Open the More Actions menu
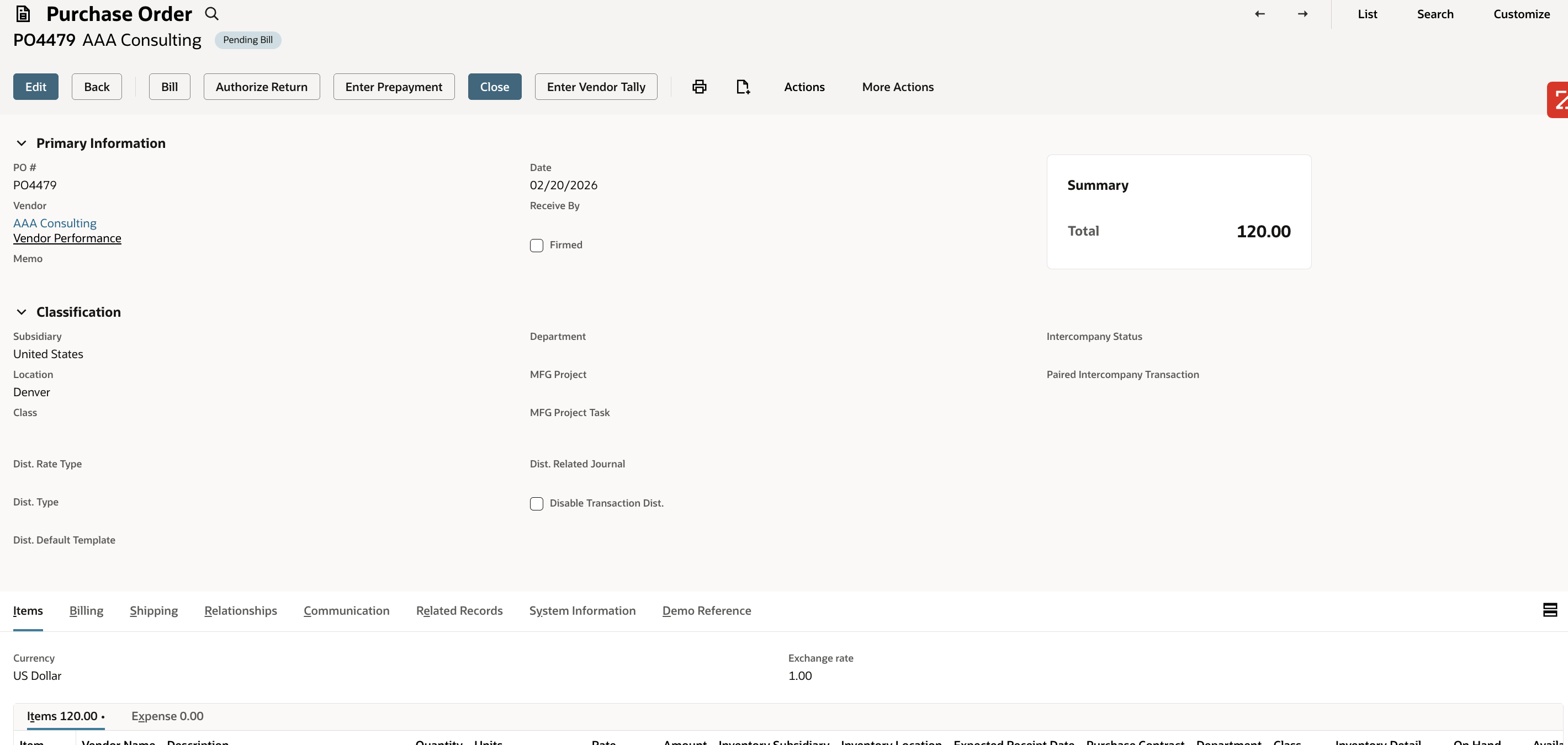Viewport: 1568px width, 745px height. (897, 86)
